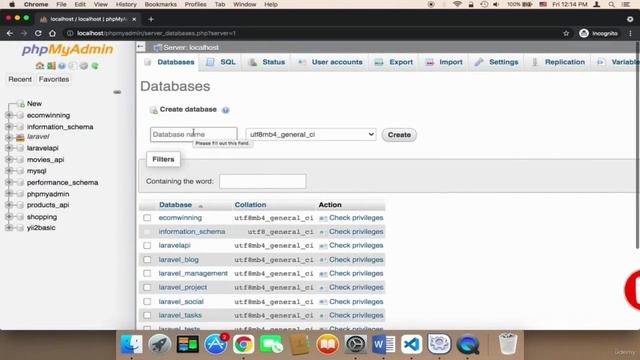
Task: Click the browser home icon
Action: pos(52,33)
